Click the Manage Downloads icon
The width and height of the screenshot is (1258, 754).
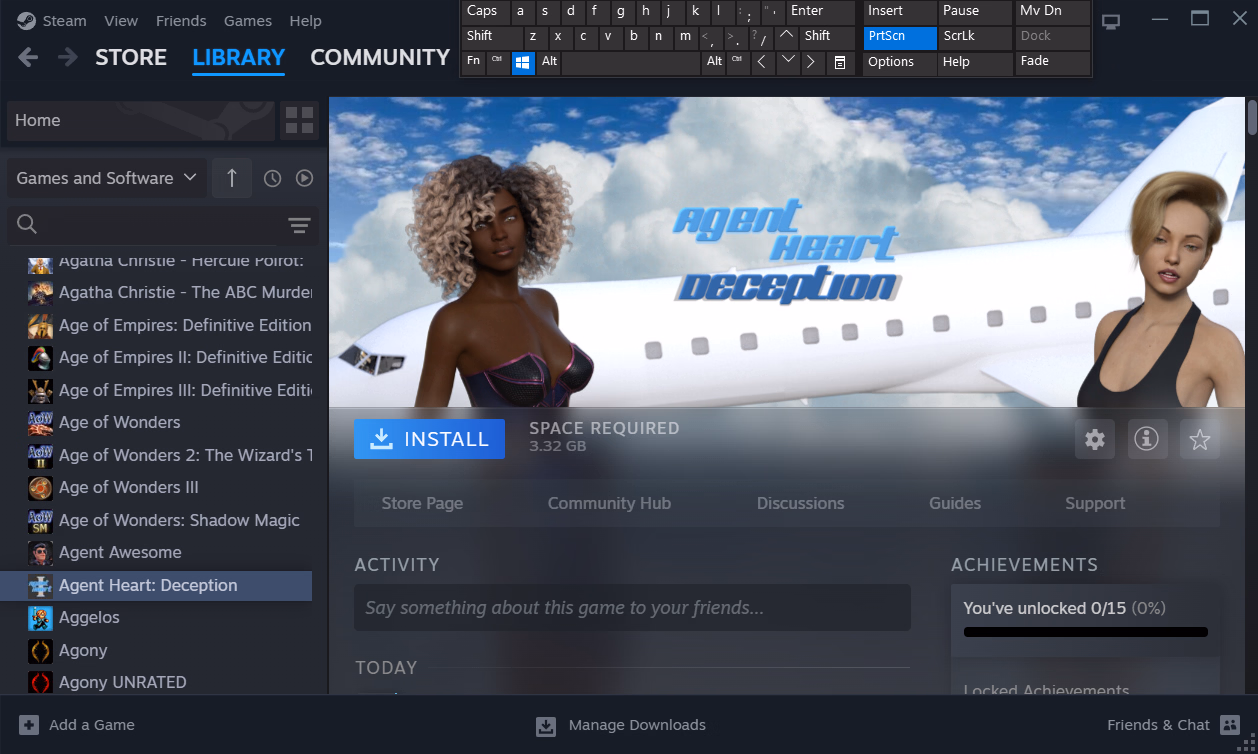point(546,726)
